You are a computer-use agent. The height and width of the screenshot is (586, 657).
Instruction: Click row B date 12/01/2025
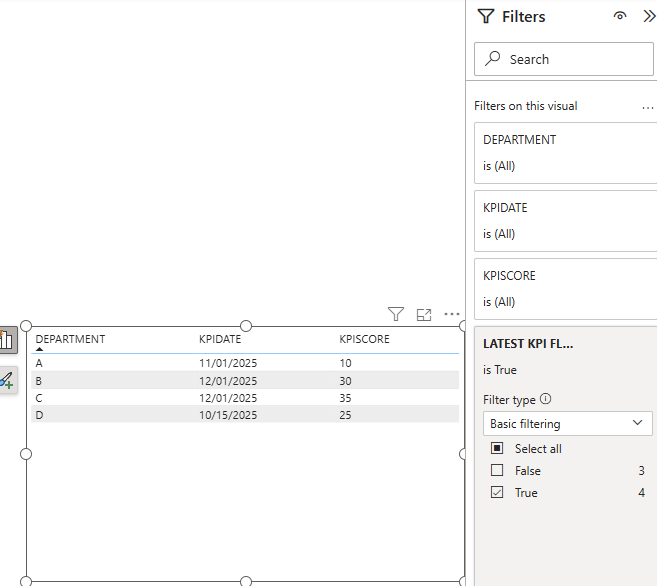tap(228, 381)
